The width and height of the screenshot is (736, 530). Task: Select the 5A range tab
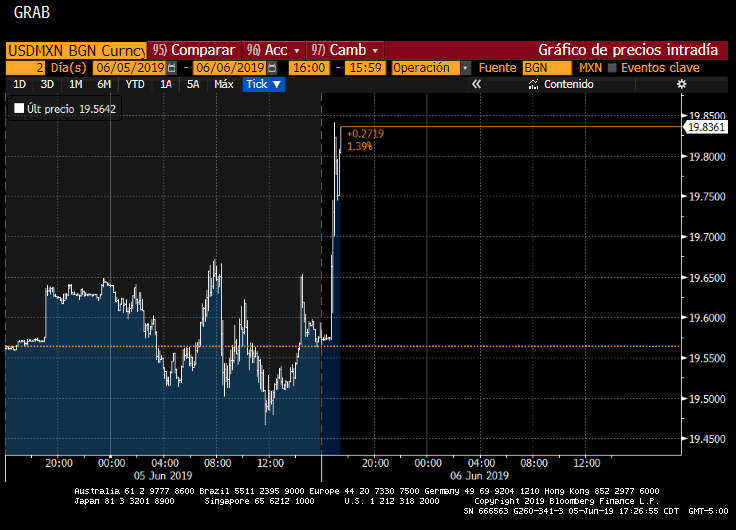(193, 84)
